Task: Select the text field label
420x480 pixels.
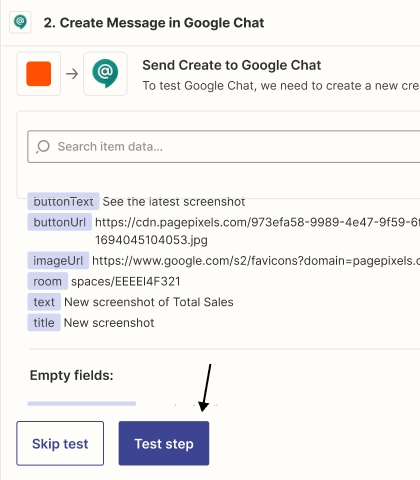Action: tap(44, 302)
